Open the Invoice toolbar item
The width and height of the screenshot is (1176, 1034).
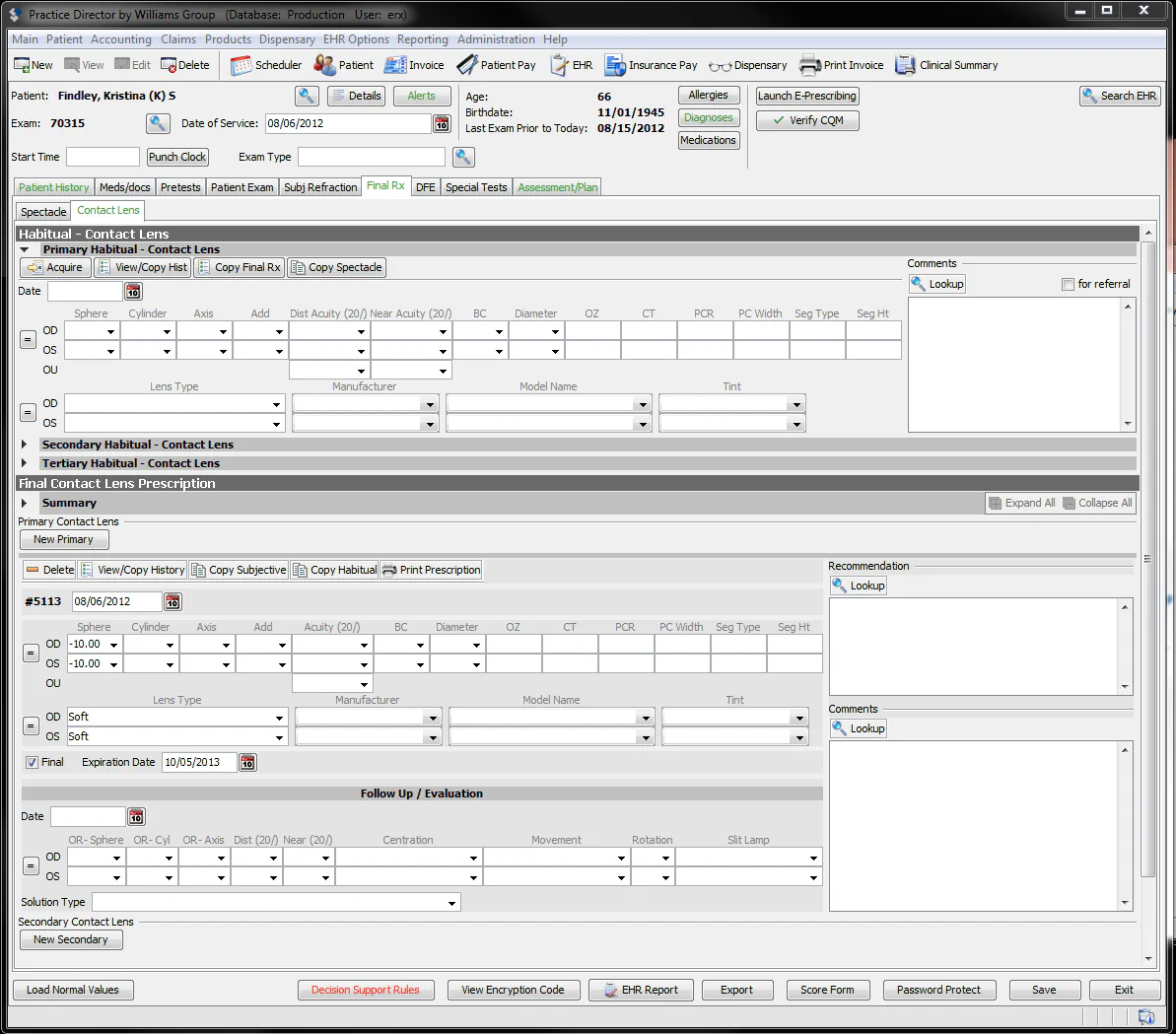click(414, 65)
